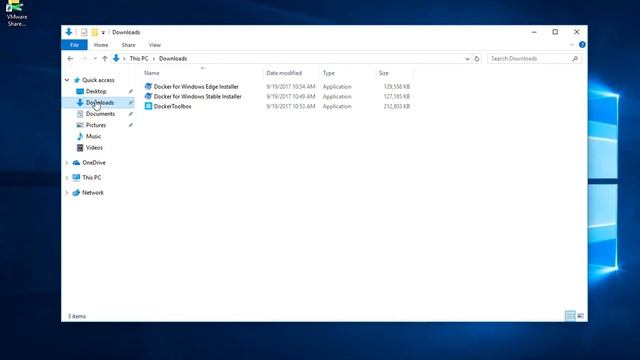
Task: Click the Desktop pin icon
Action: point(131,91)
